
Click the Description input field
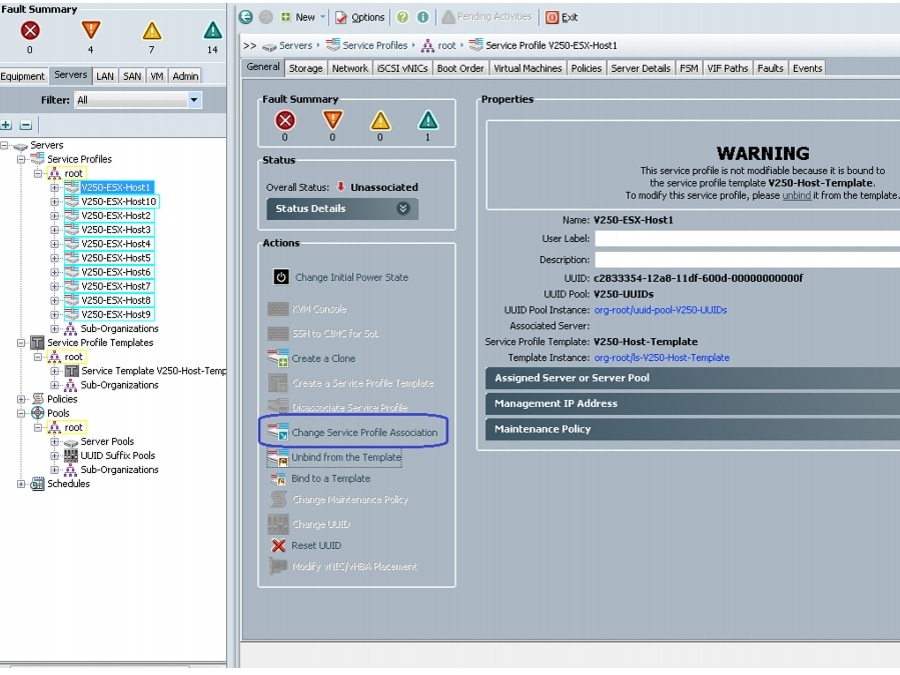[747, 259]
